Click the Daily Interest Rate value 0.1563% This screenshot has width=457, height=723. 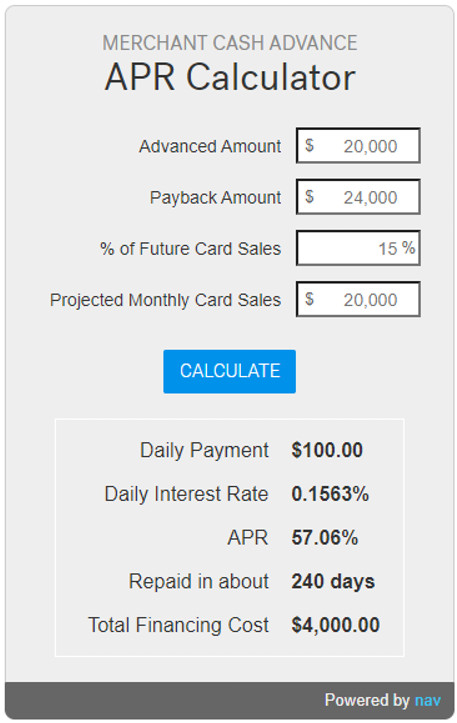(330, 494)
